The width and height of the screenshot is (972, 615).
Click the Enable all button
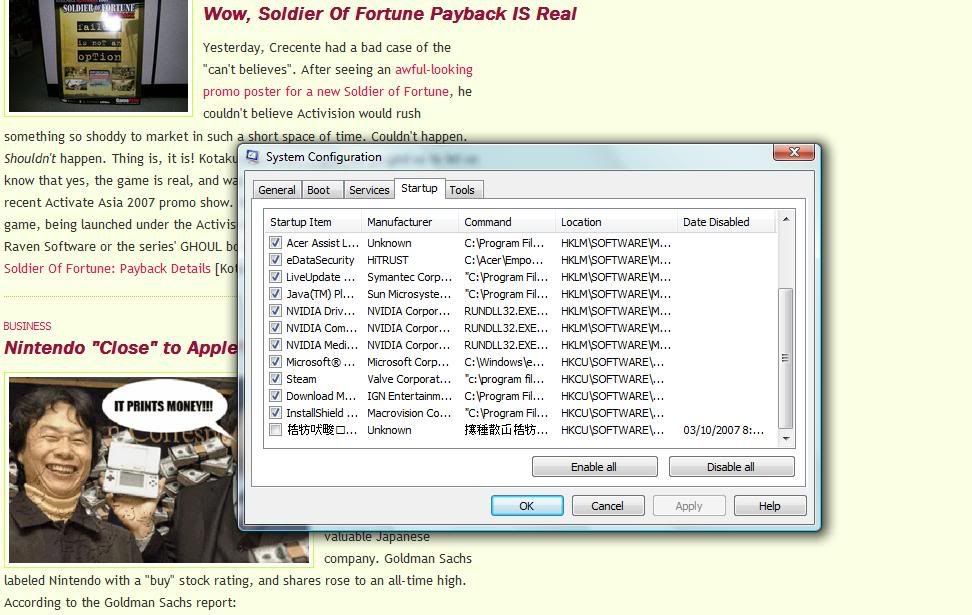coord(594,467)
